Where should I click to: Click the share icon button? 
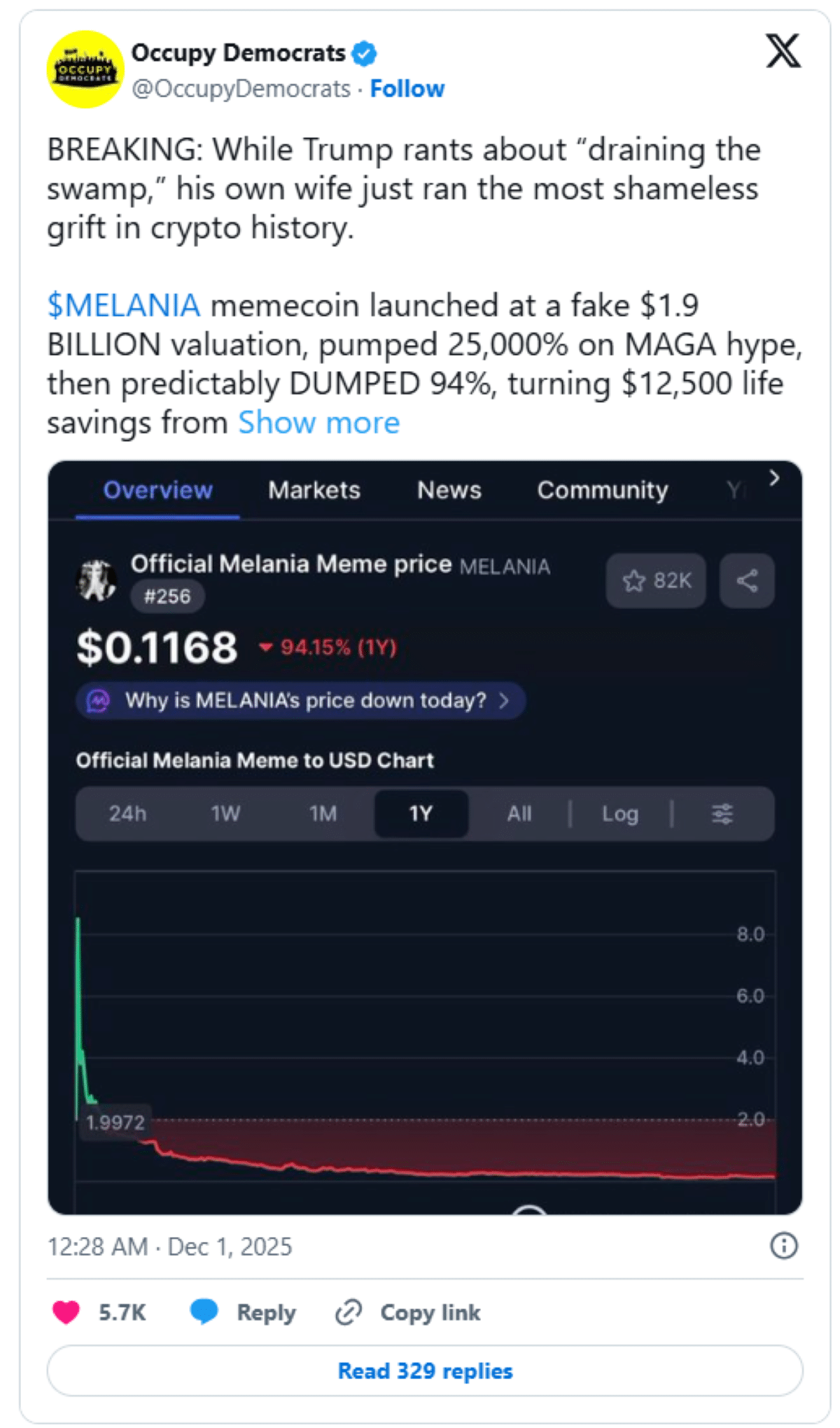pos(747,580)
